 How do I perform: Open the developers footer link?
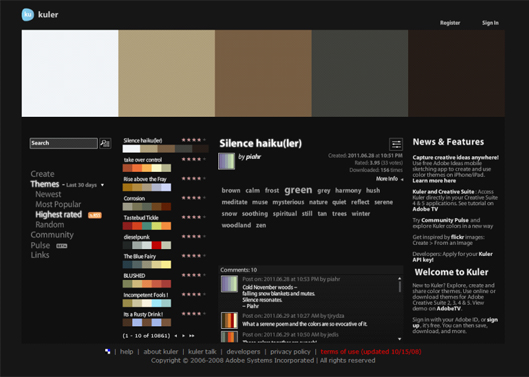click(243, 352)
